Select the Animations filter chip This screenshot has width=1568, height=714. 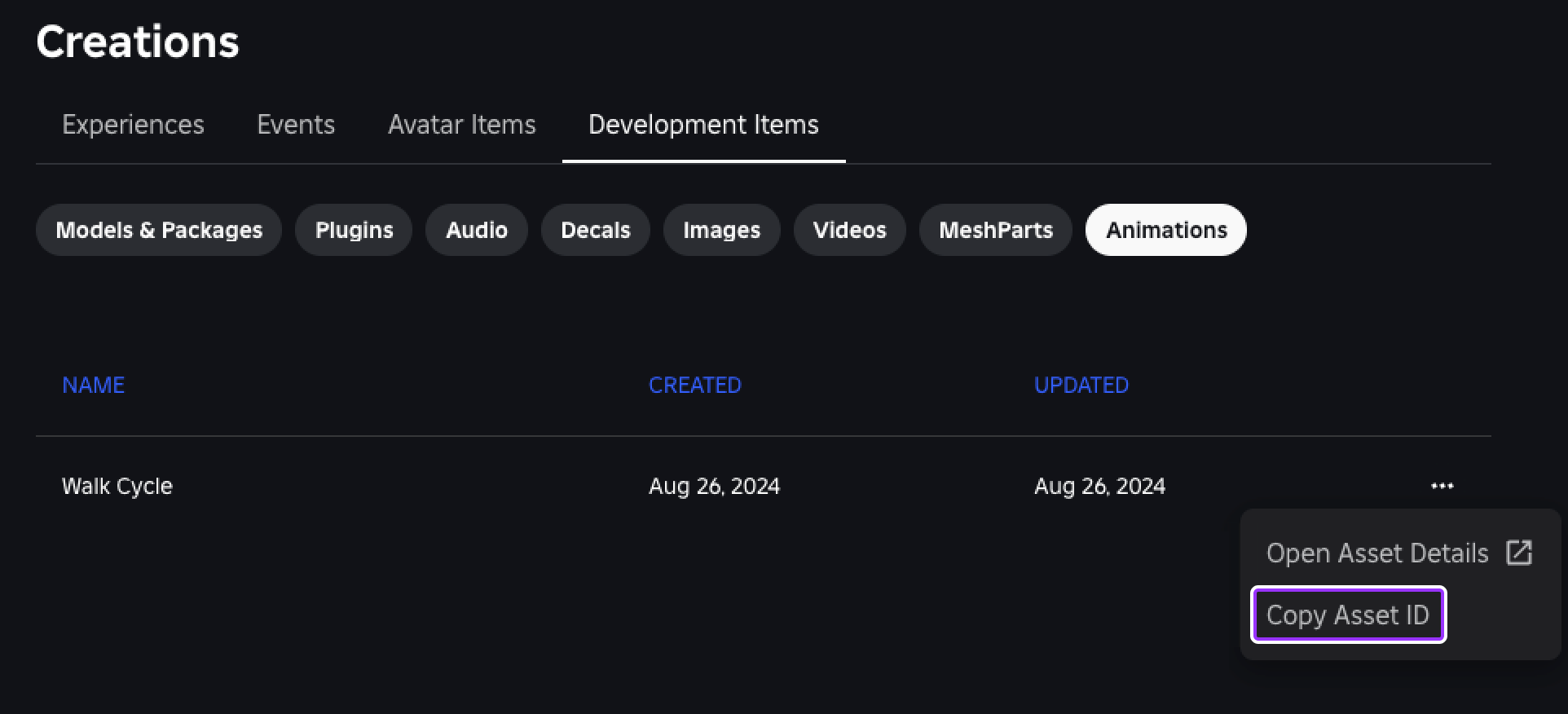[1166, 230]
